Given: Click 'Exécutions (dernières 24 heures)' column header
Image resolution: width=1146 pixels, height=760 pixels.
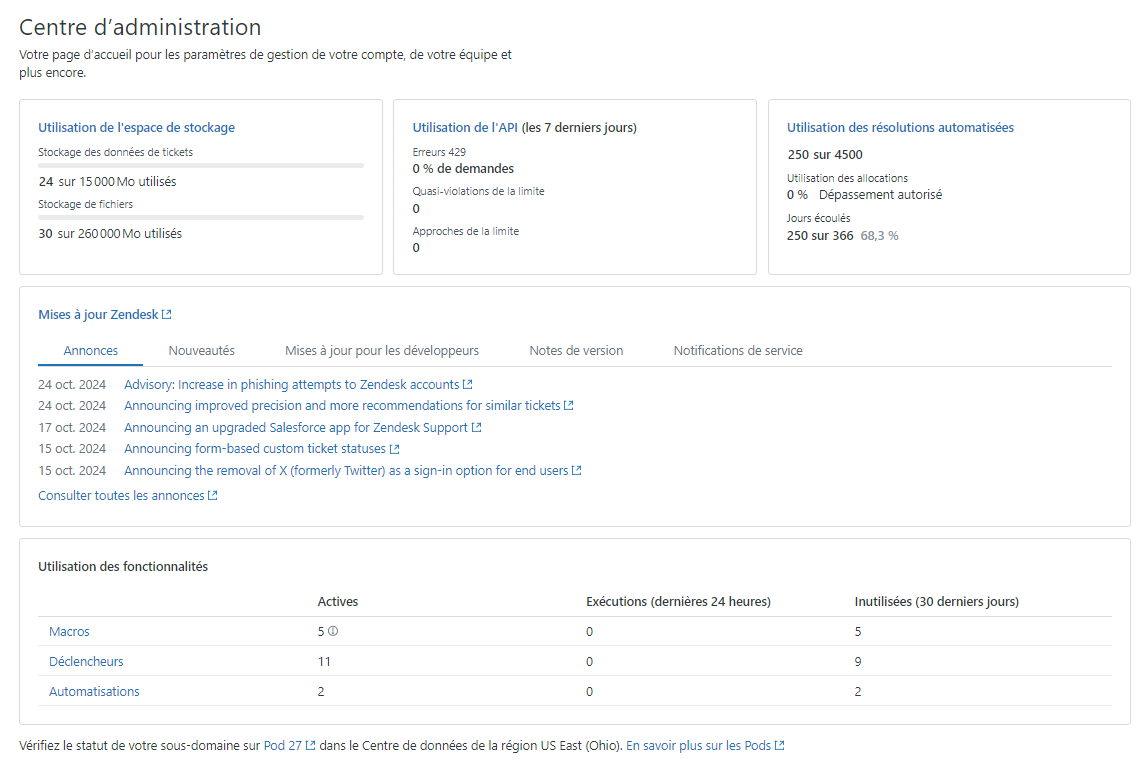Looking at the screenshot, I should [x=678, y=601].
